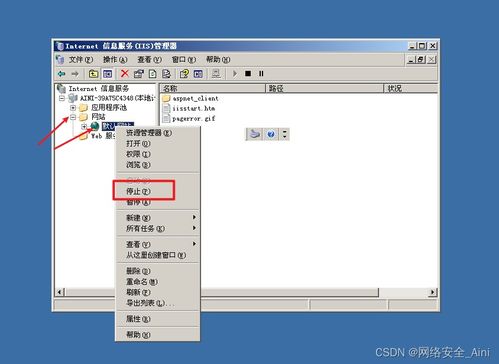Click the Pause toolbar button
This screenshot has width=499, height=364.
pyautogui.click(x=261, y=73)
